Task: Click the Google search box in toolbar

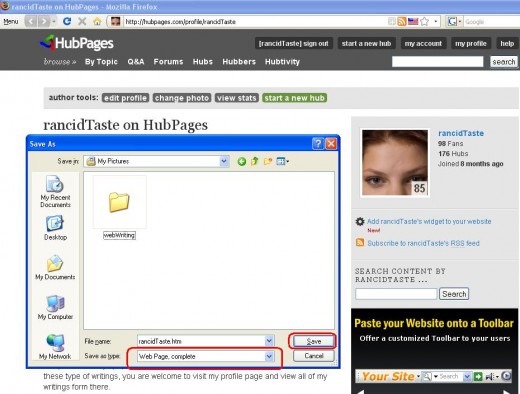Action: (491, 22)
